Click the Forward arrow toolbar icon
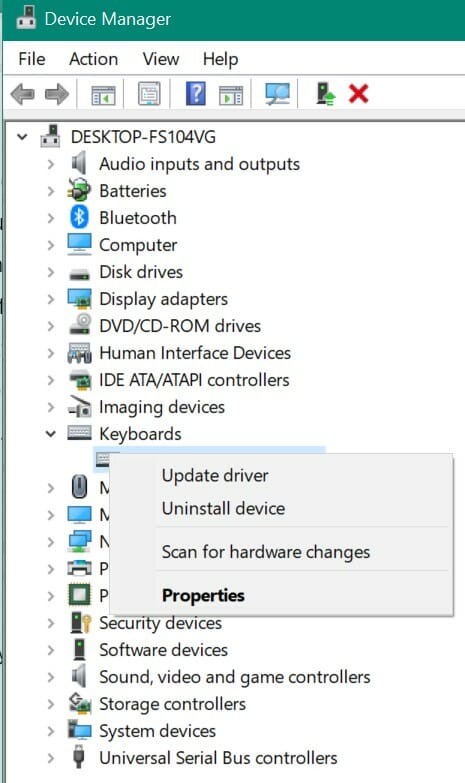The image size is (465, 783). pyautogui.click(x=56, y=93)
